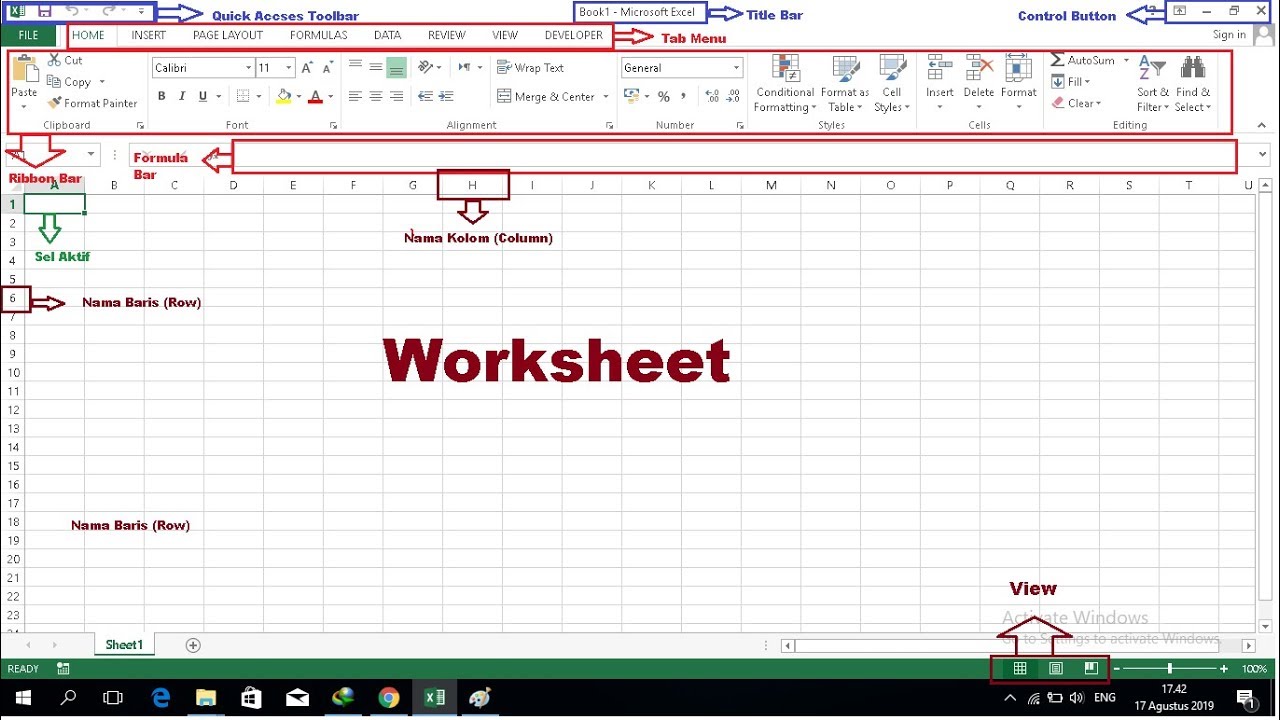Switch to the FORMULAS tab
This screenshot has width=1280, height=720.
(x=319, y=35)
